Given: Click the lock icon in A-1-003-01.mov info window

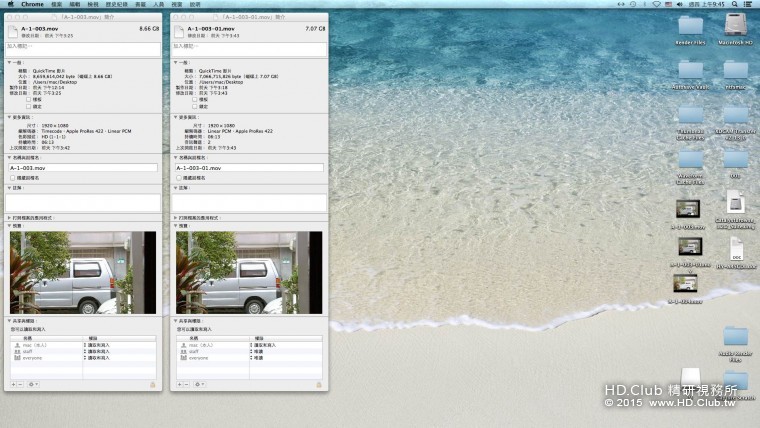Looking at the screenshot, I should pos(319,383).
